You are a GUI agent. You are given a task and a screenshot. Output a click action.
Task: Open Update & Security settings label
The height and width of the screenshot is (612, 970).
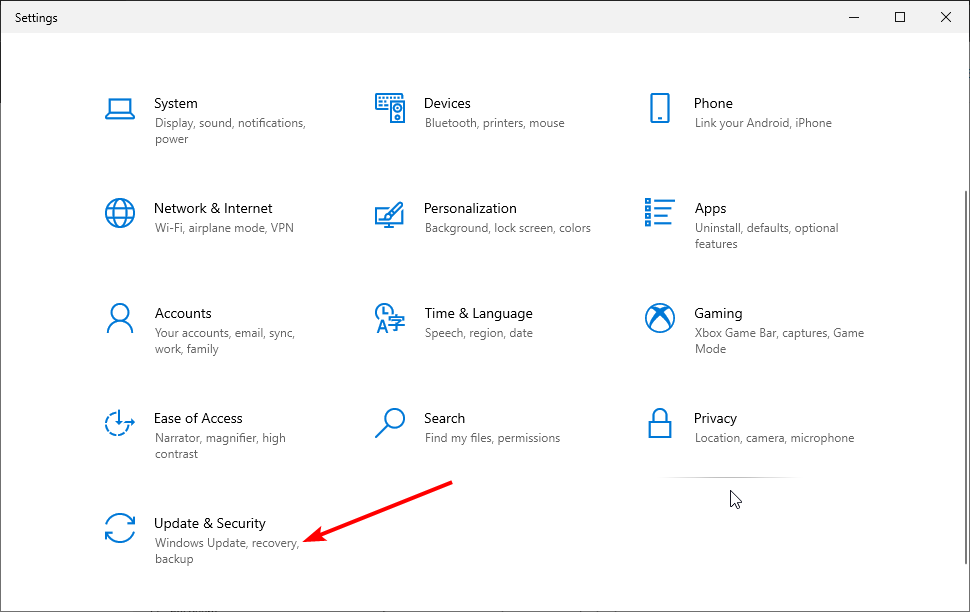click(210, 524)
